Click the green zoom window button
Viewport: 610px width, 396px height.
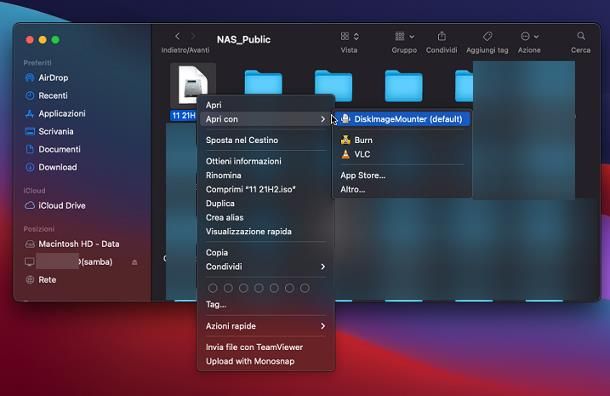56,40
